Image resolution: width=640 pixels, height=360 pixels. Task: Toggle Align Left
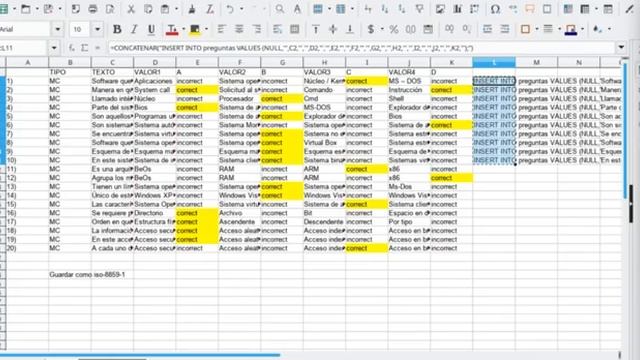[x=222, y=29]
